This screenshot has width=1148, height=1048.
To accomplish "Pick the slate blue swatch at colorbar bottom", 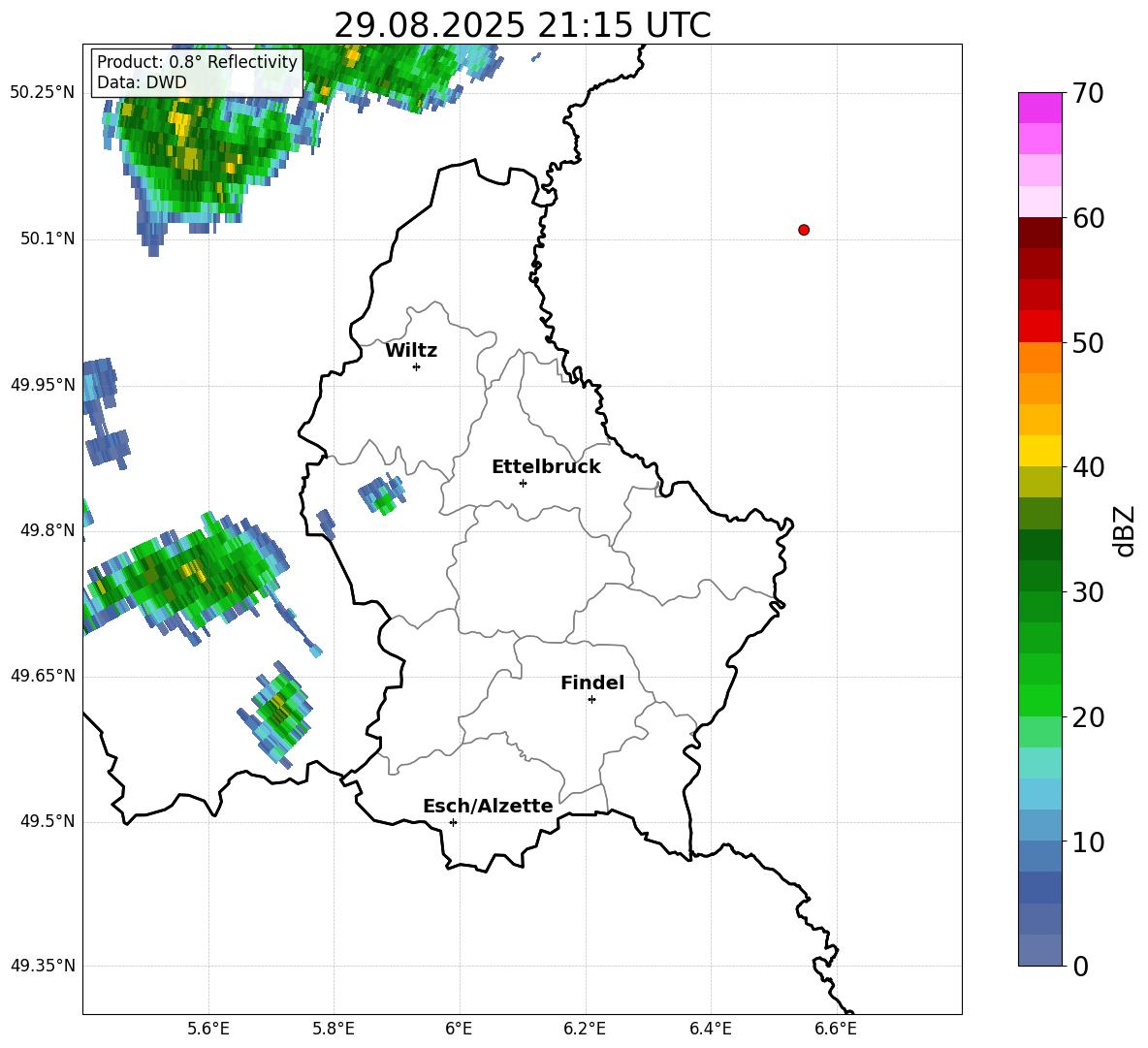I will coord(1039,950).
